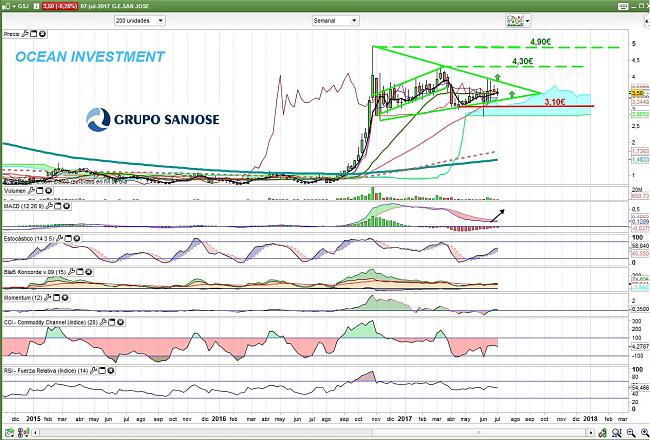Show instrument info with the 'i' icon
The height and width of the screenshot is (440, 650).
pos(36,6)
